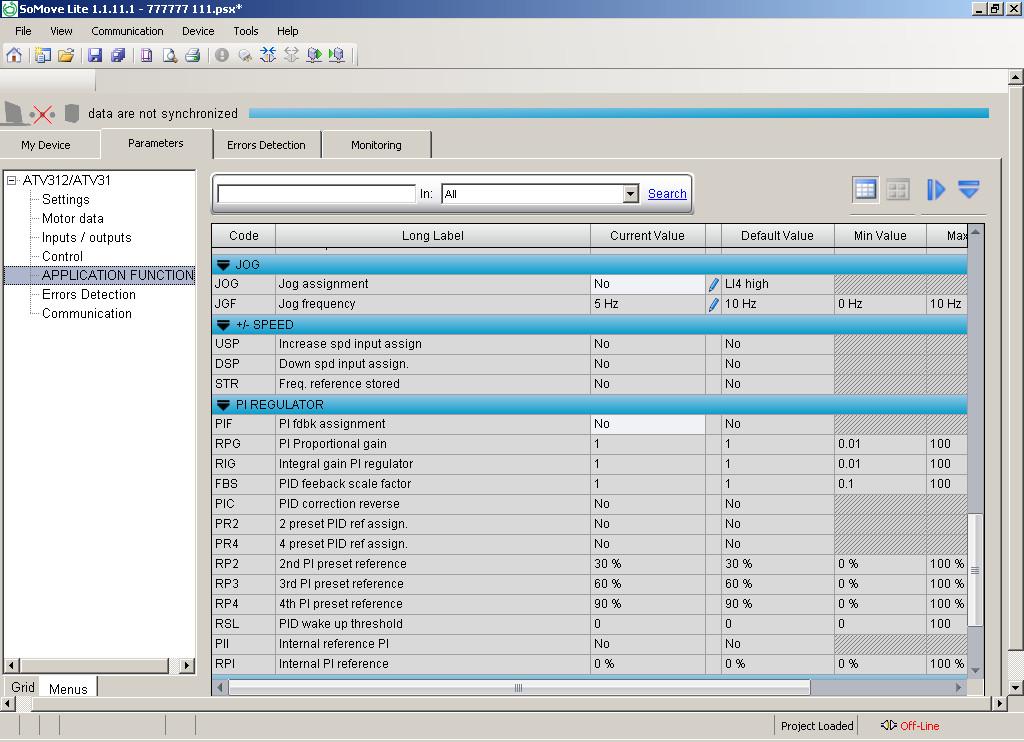Open the Help menu
Image resolution: width=1024 pixels, height=742 pixels.
(287, 31)
